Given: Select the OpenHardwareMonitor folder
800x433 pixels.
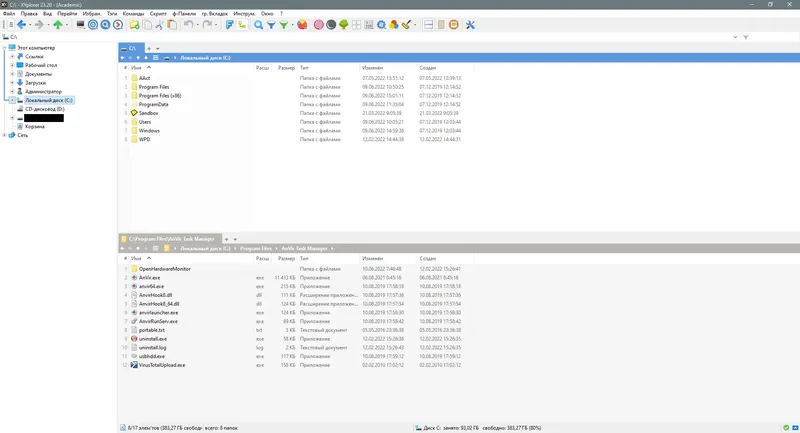Looking at the screenshot, I should pyautogui.click(x=164, y=269).
